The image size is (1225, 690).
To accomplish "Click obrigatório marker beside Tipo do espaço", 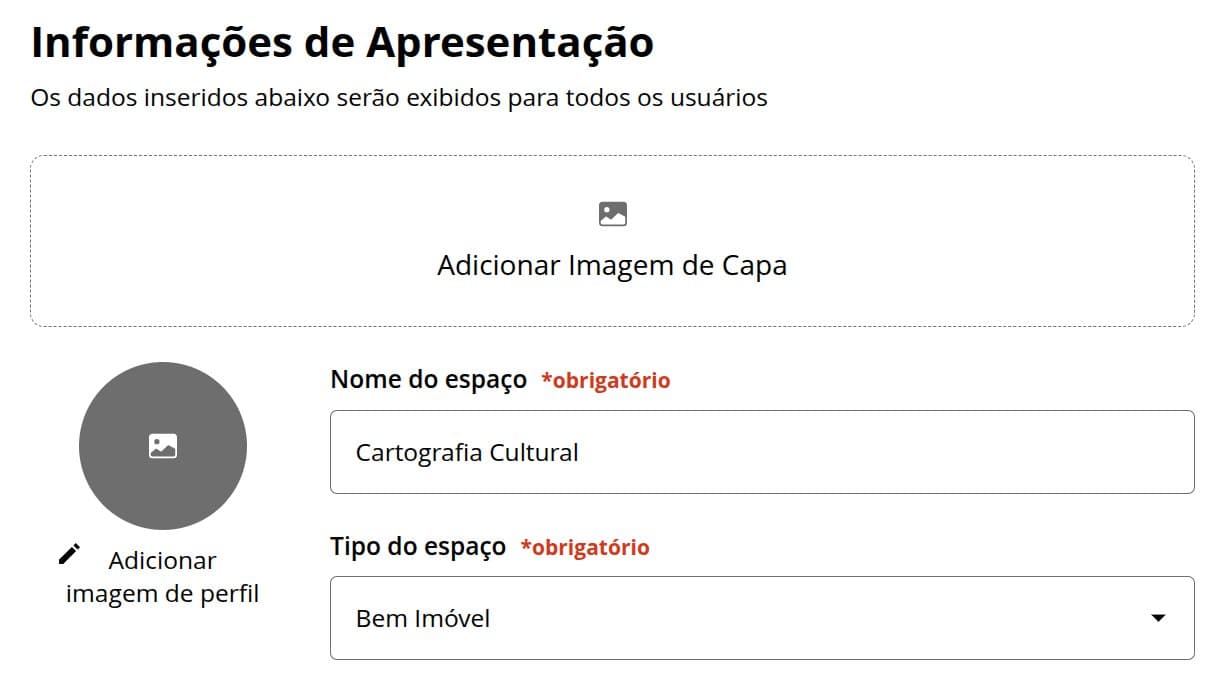I will (x=585, y=548).
